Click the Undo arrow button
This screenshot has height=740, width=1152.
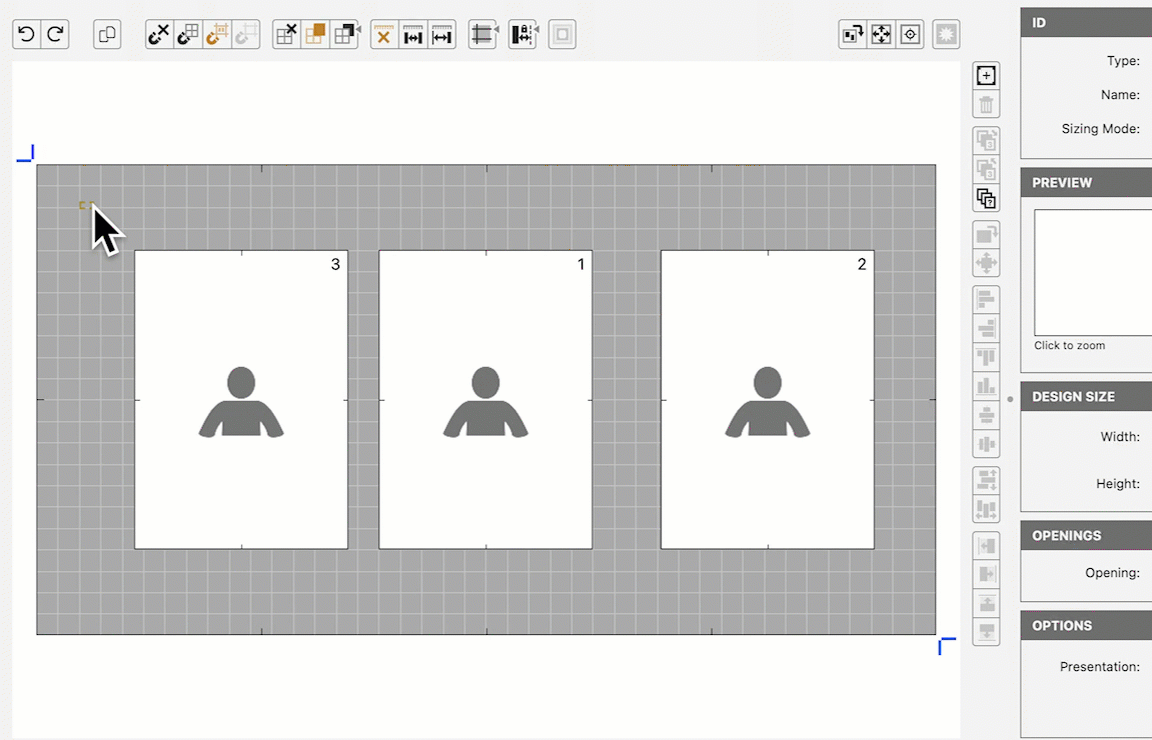click(x=27, y=35)
